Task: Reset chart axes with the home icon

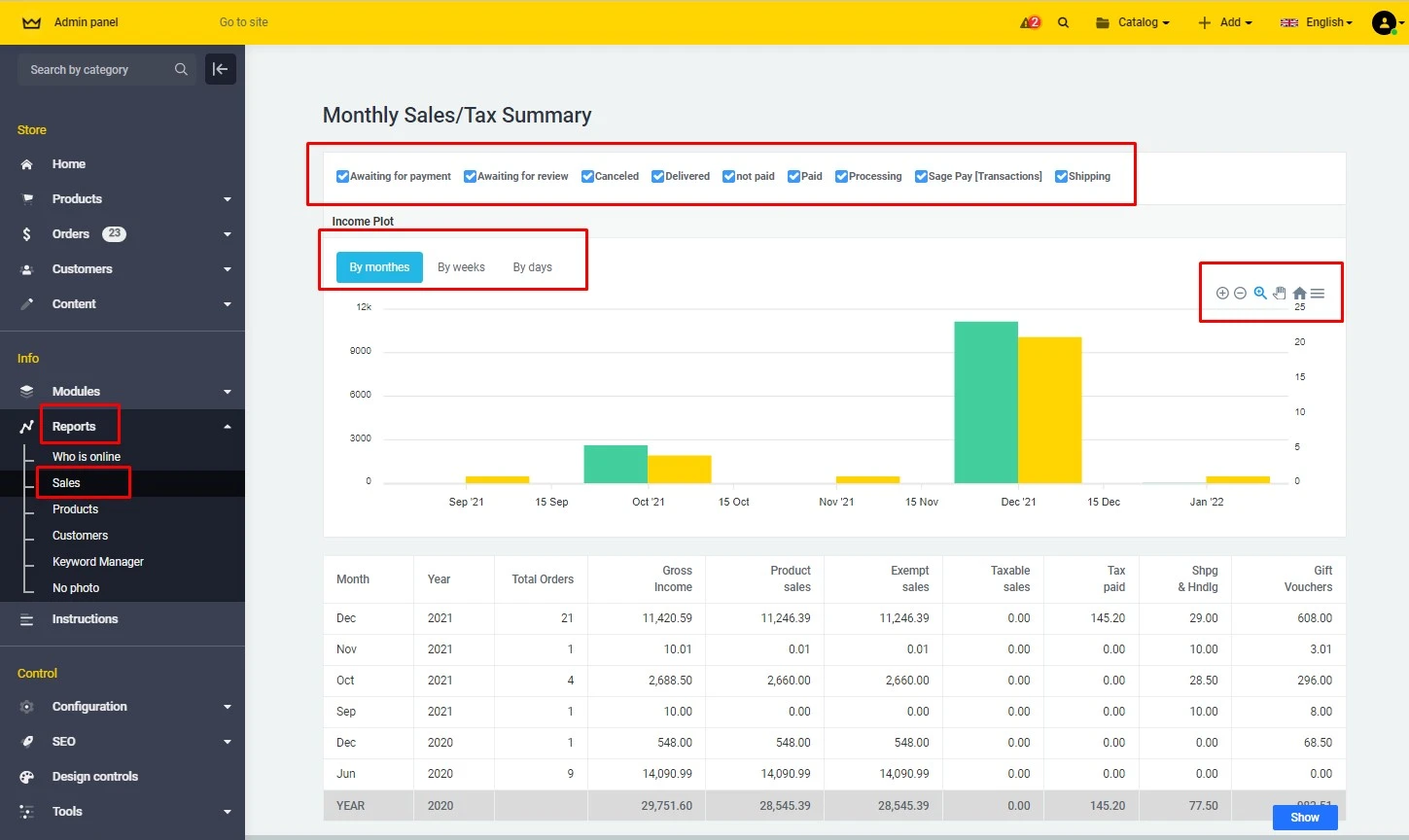Action: pyautogui.click(x=1299, y=293)
